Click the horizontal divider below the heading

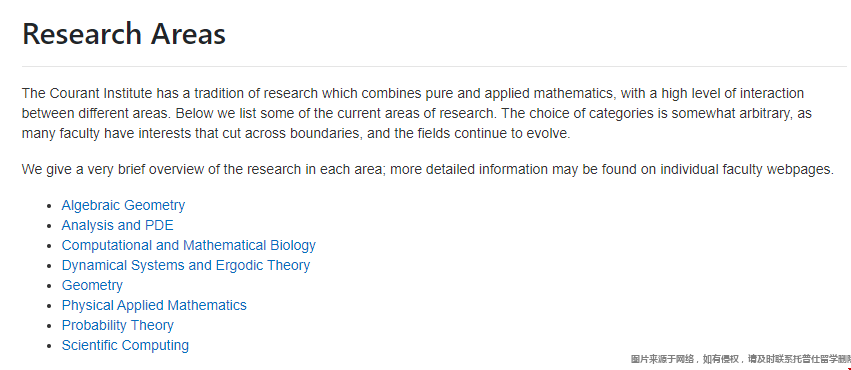434,66
